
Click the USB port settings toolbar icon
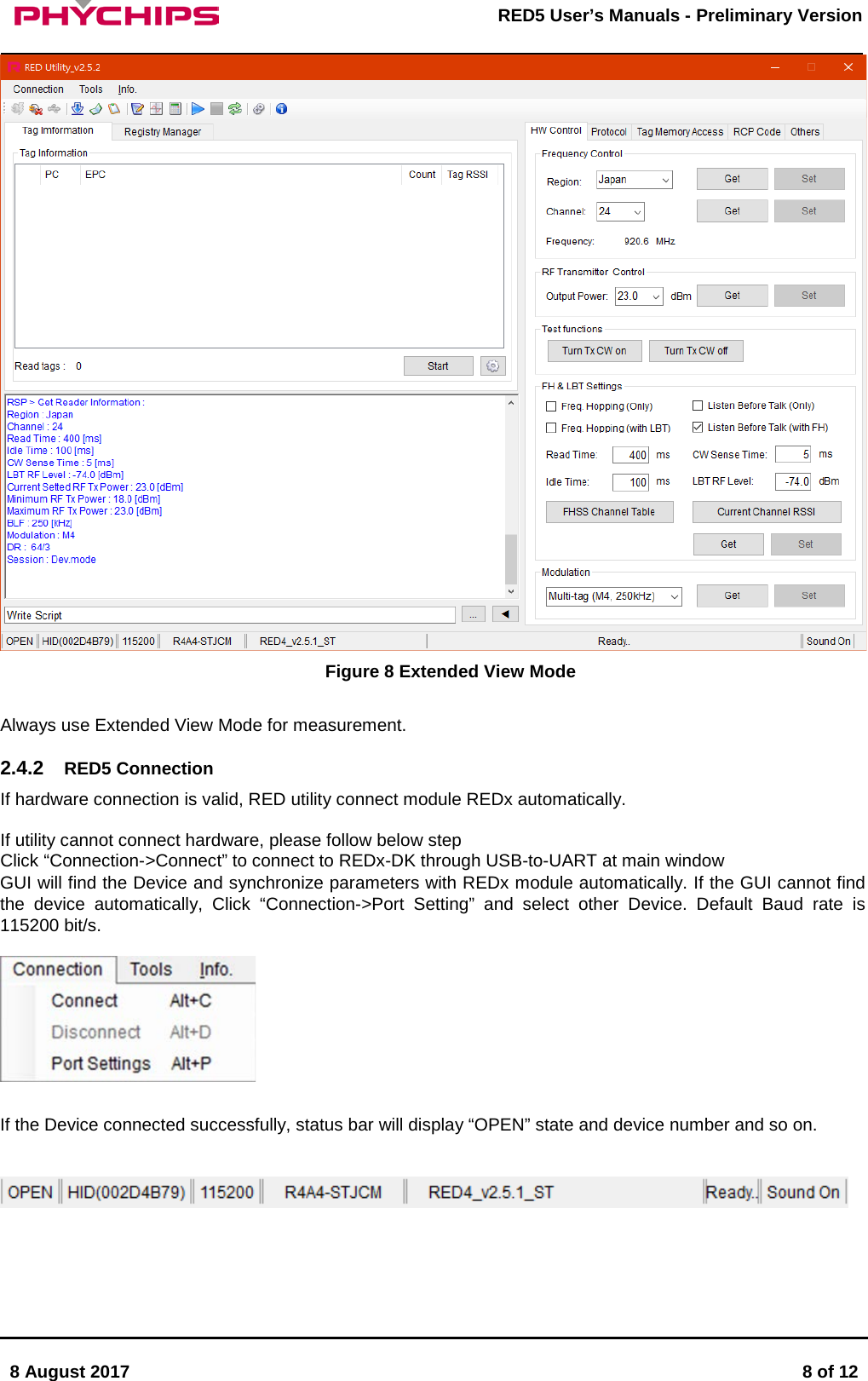pyautogui.click(x=55, y=108)
